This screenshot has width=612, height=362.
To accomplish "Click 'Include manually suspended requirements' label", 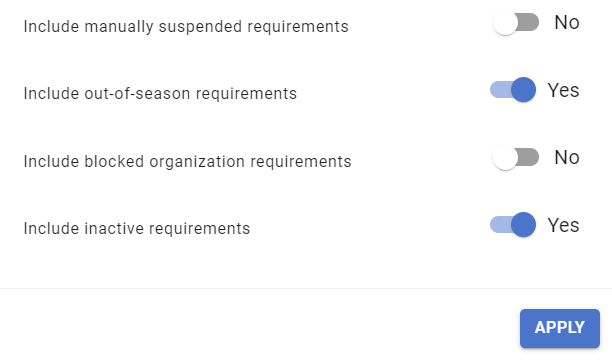I will click(186, 27).
